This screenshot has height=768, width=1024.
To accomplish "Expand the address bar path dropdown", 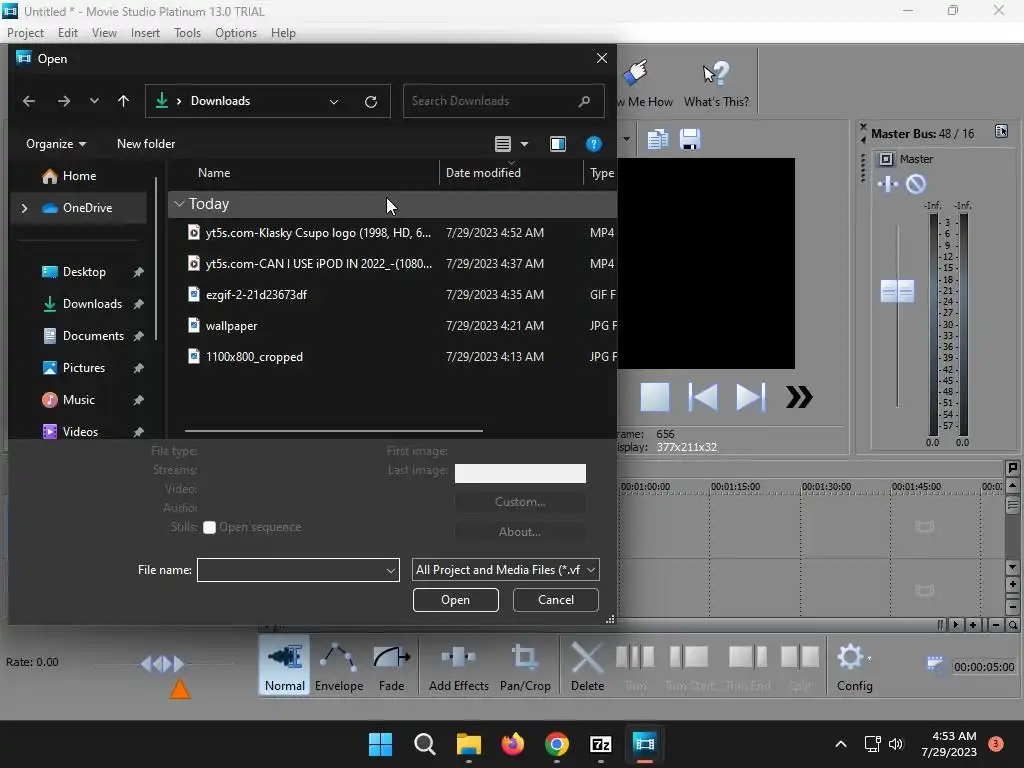I will (334, 101).
